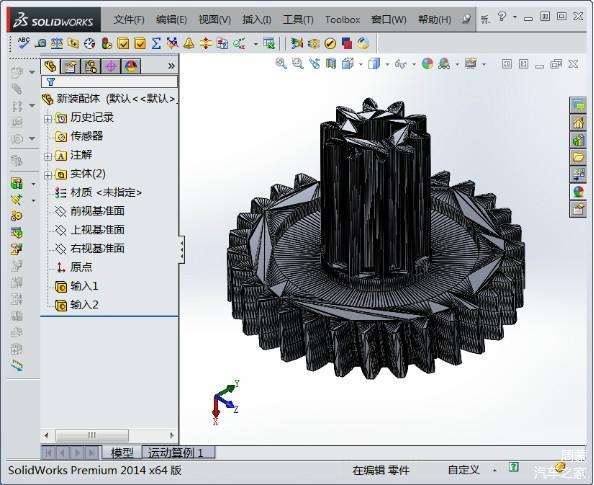Click the feature tree horizontal scrollbar thumb

[x=92, y=435]
